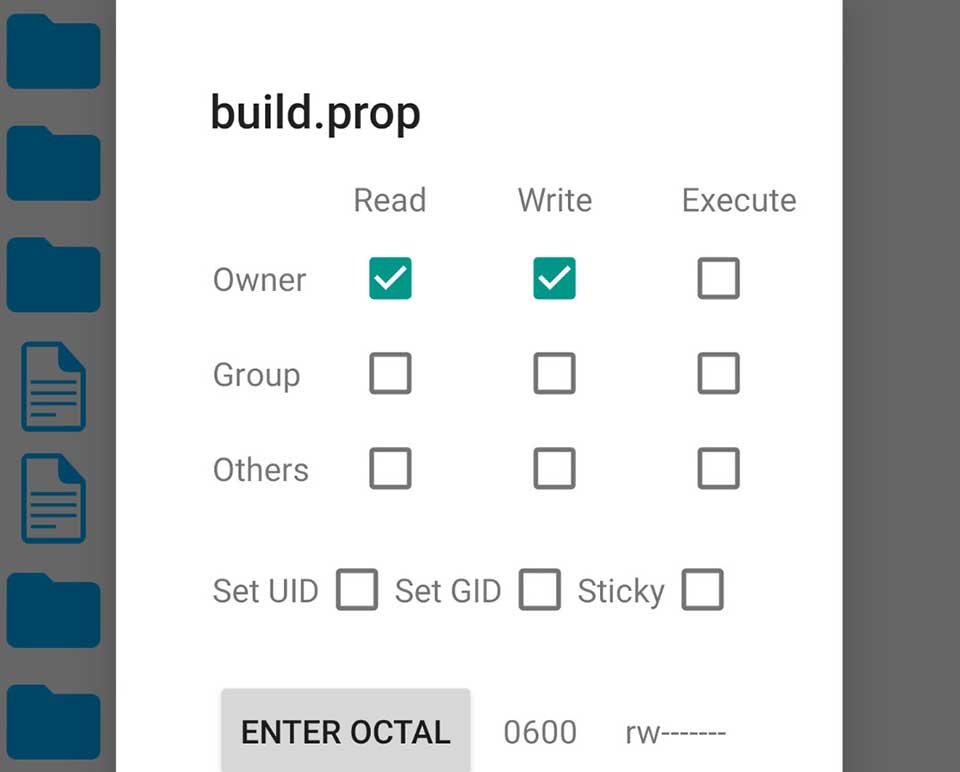Select the bottom folder icon in the sidebar
This screenshot has width=960, height=772.
[54, 722]
